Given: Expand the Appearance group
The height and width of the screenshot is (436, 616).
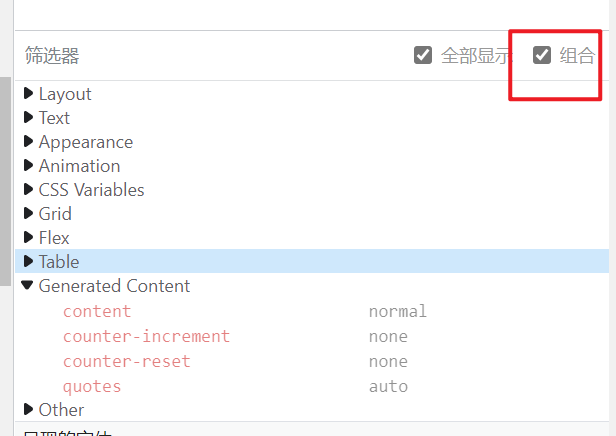Looking at the screenshot, I should point(29,142).
